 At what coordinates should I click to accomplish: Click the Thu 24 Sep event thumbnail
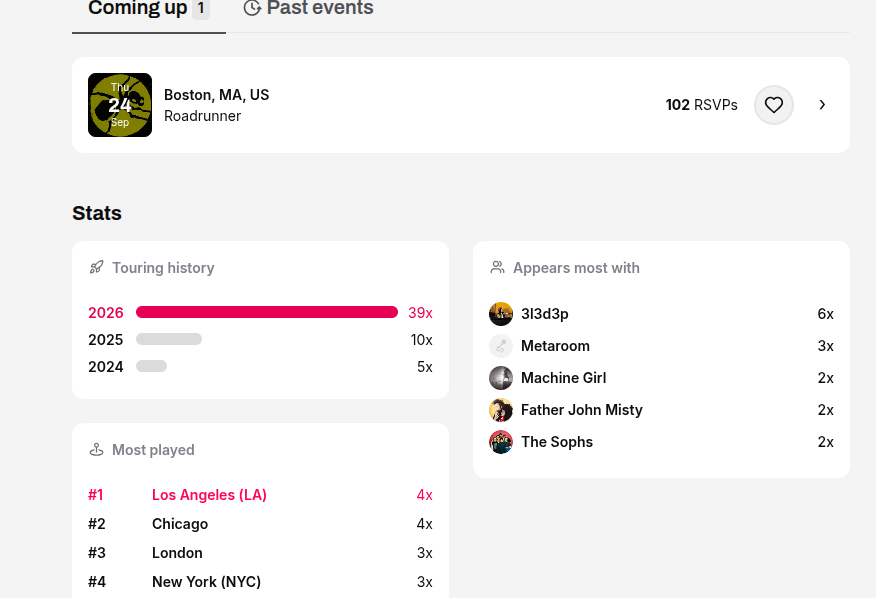[120, 105]
